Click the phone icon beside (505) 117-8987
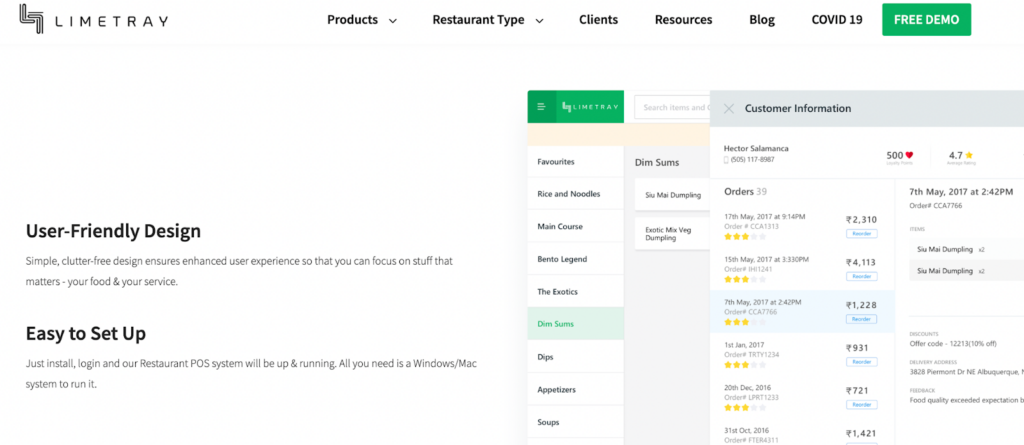The image size is (1024, 445). (x=726, y=160)
